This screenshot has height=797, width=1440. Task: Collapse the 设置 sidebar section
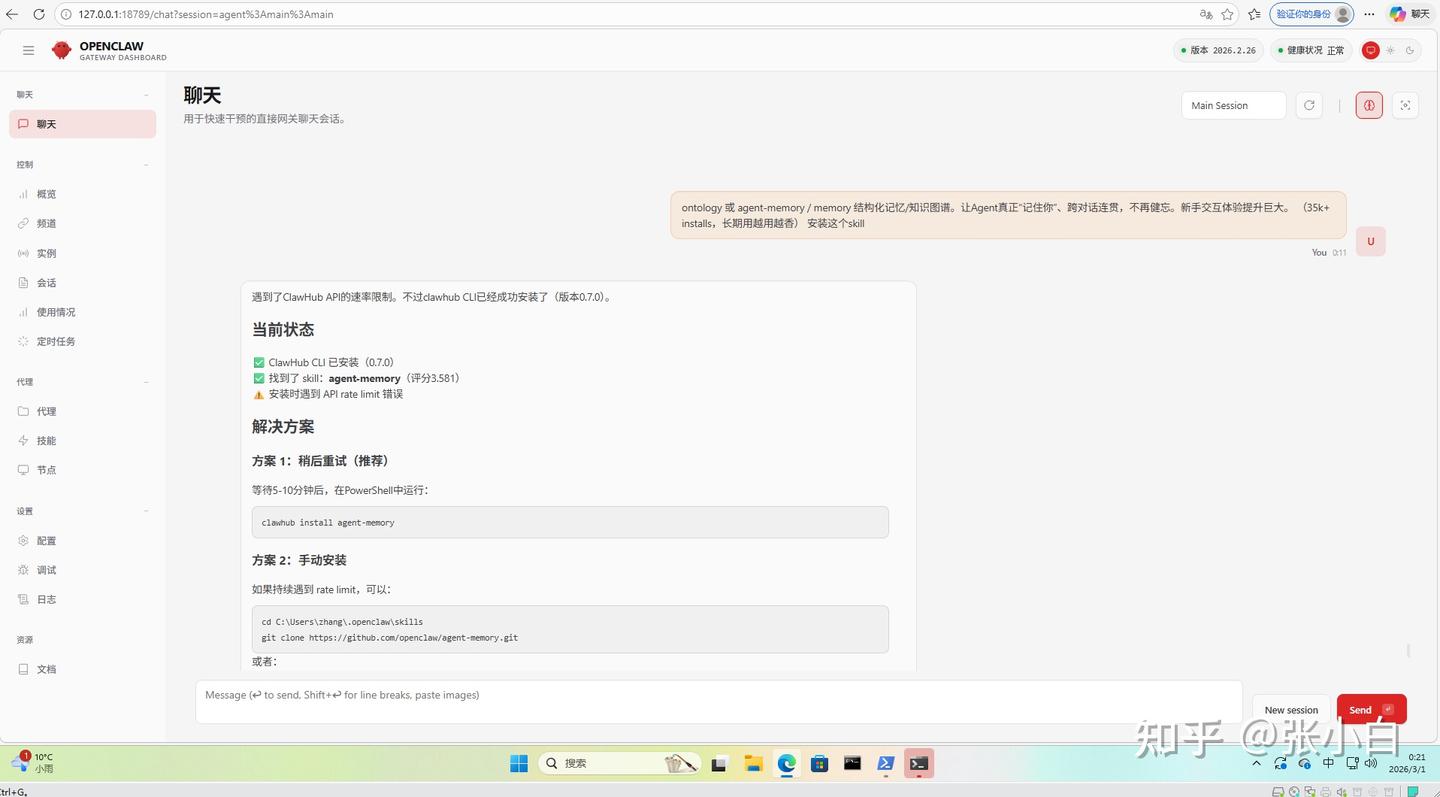pos(146,511)
